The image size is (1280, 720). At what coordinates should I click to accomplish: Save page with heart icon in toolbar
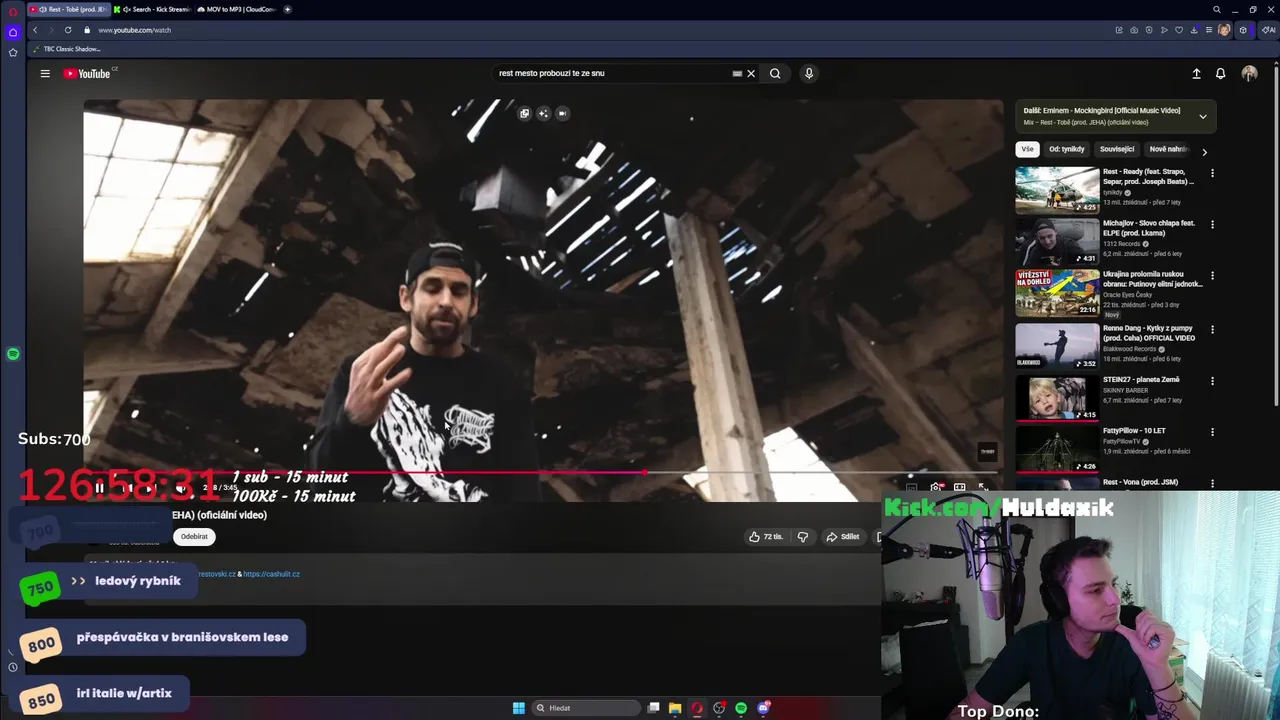point(1179,30)
